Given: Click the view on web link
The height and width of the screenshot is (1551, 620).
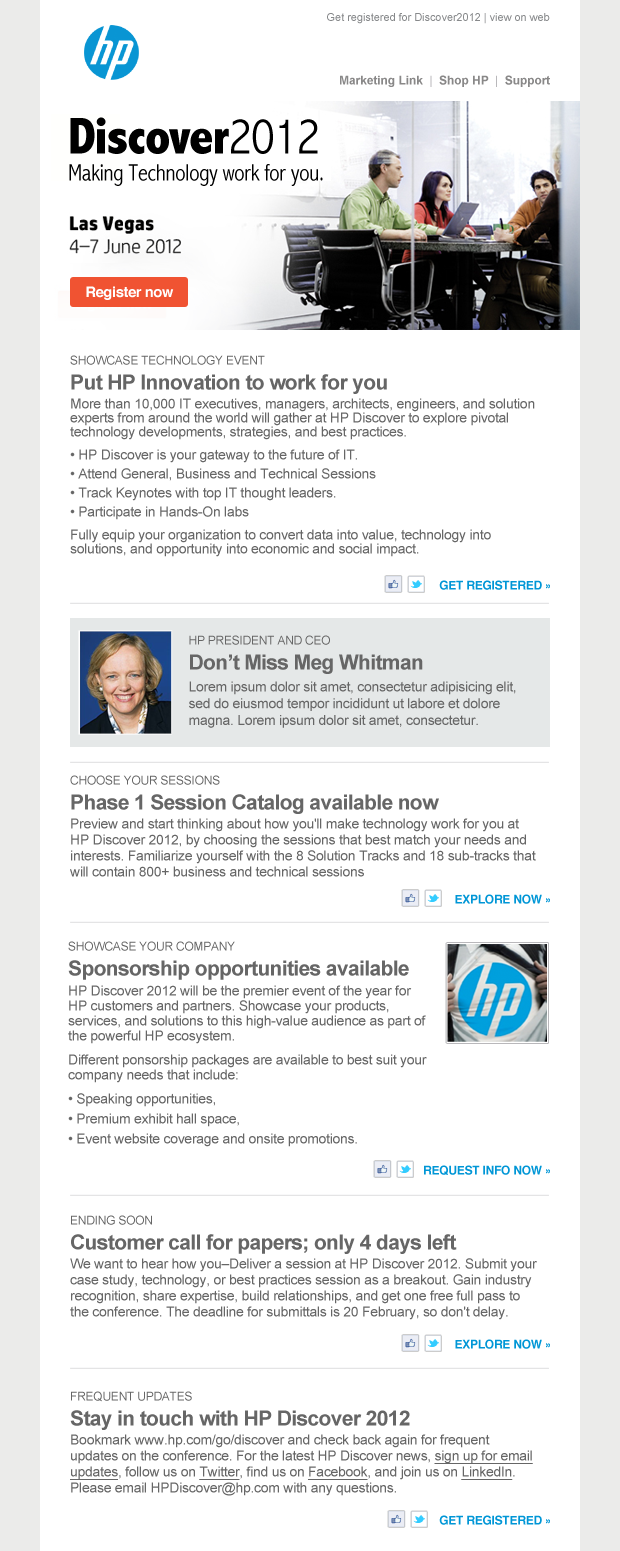Looking at the screenshot, I should coord(520,18).
